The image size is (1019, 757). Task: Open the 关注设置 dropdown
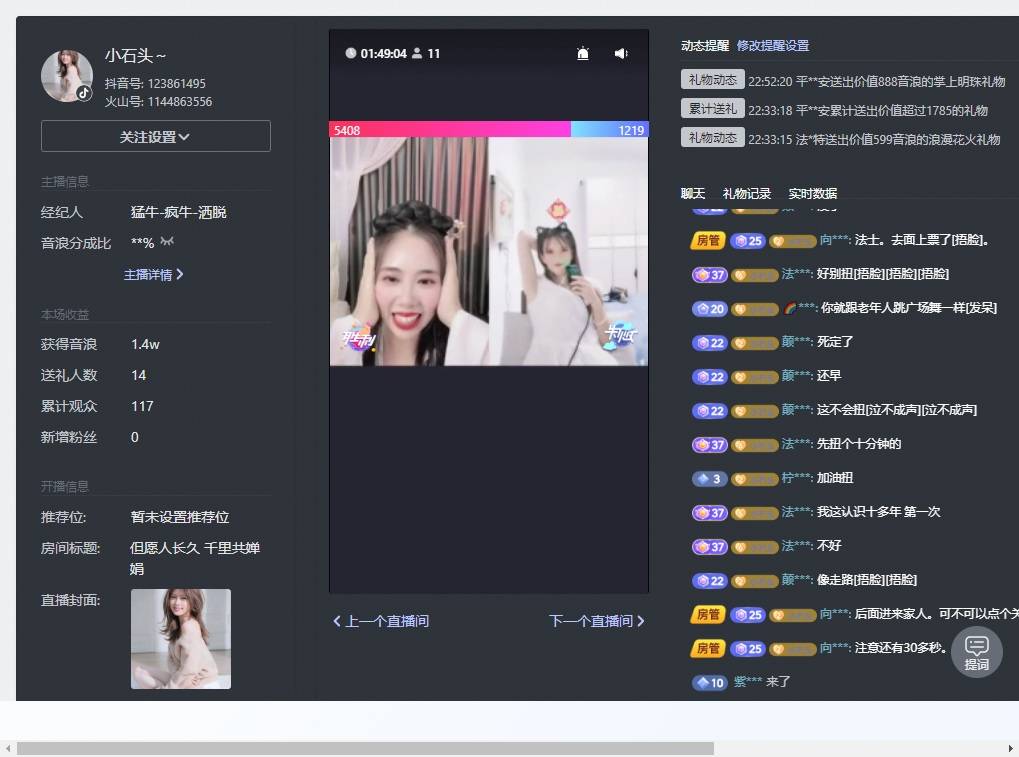[x=155, y=137]
